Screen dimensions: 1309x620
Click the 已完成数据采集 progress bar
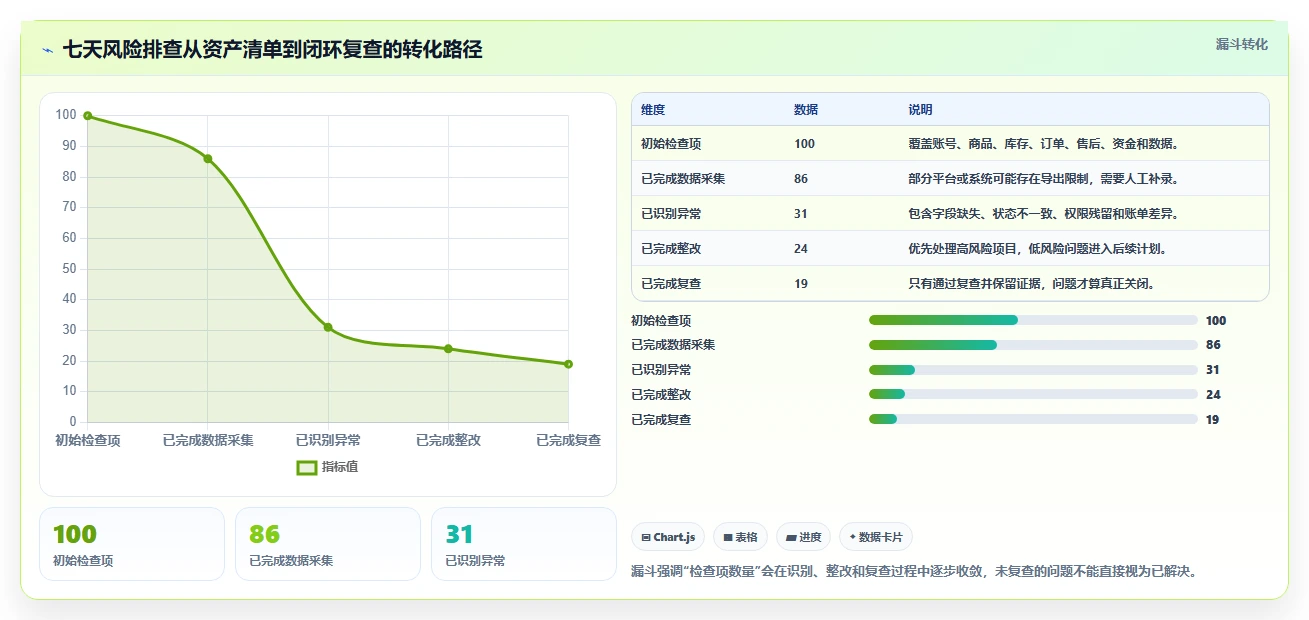1033,345
